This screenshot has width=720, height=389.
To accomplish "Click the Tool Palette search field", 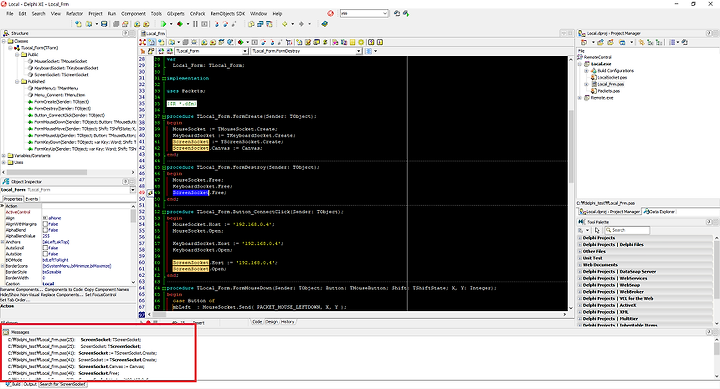I will pyautogui.click(x=627, y=230).
